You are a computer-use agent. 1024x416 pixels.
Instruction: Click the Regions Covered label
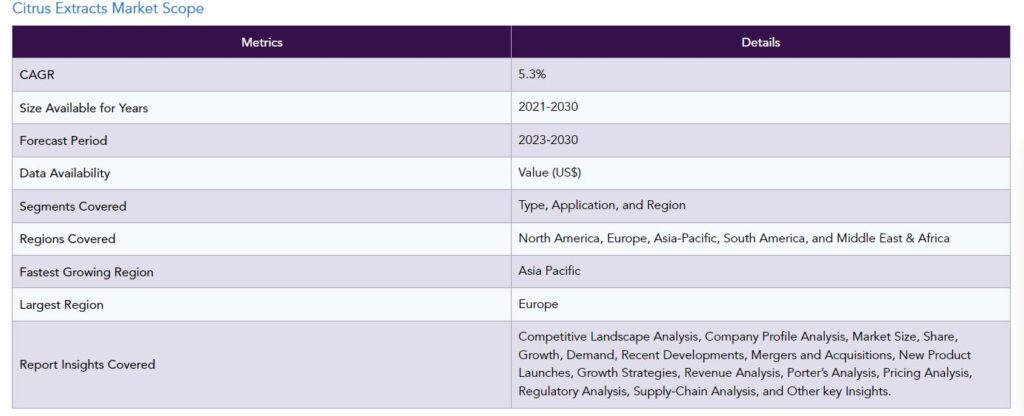(67, 238)
